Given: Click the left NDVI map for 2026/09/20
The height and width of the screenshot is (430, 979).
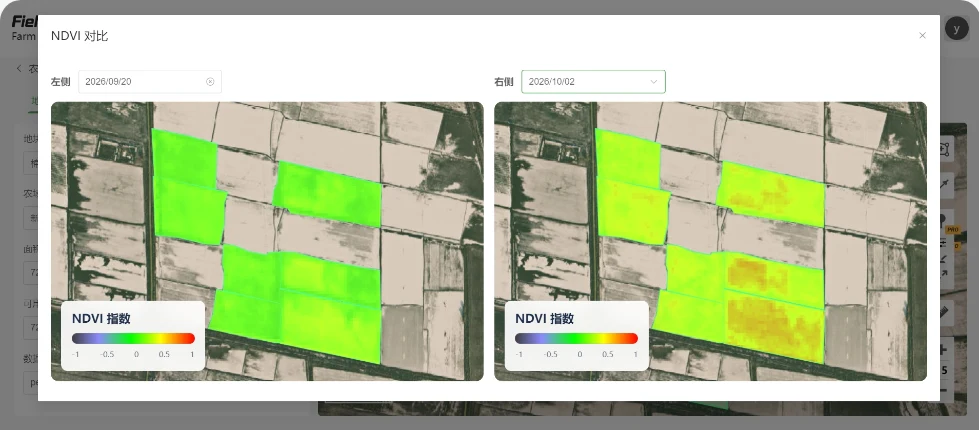Looking at the screenshot, I should pos(267,241).
